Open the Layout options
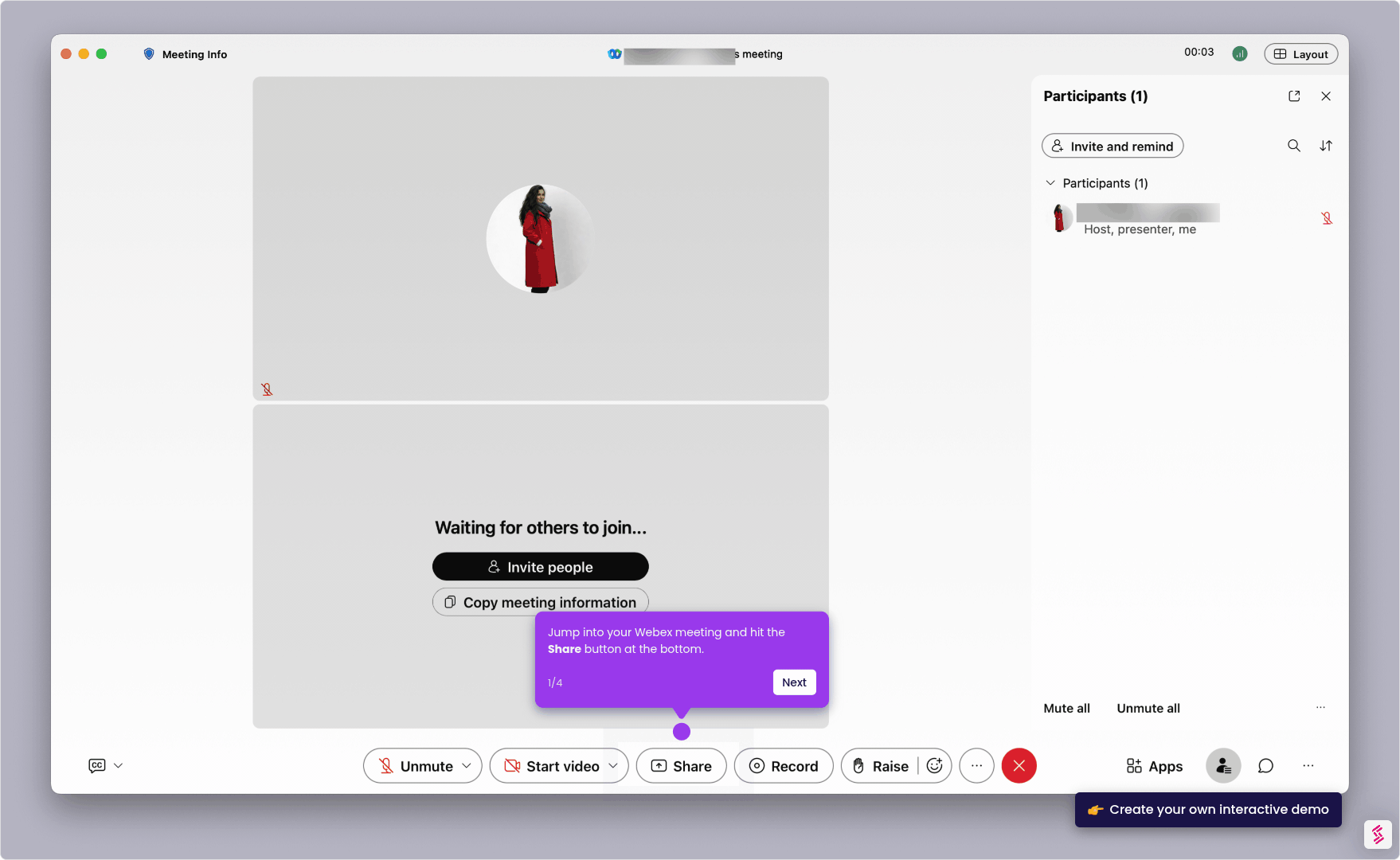Image resolution: width=1400 pixels, height=860 pixels. (1301, 53)
